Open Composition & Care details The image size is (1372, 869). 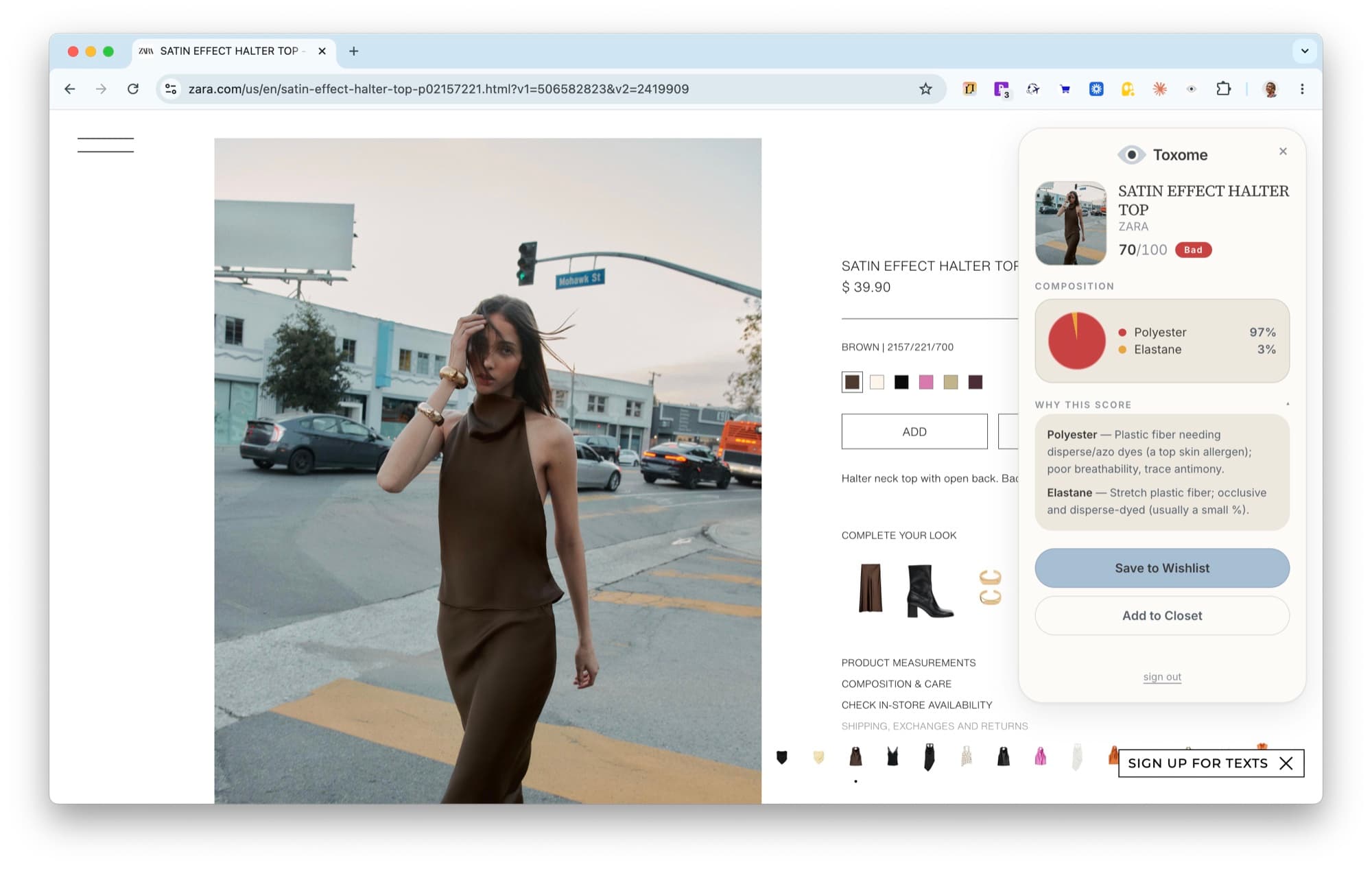896,684
